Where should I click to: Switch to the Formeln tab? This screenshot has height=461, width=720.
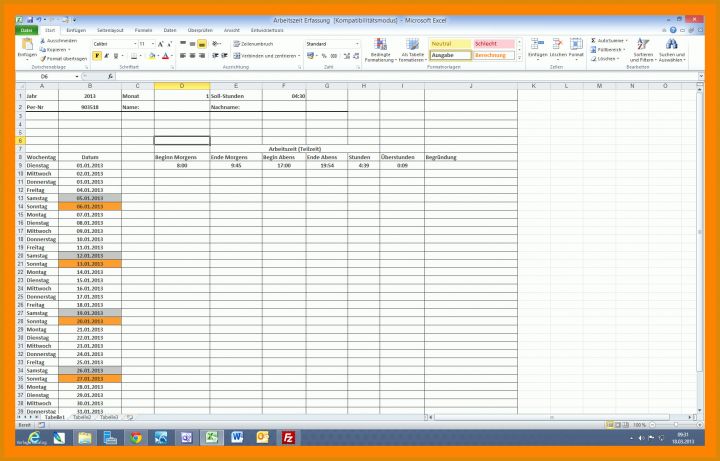(x=143, y=30)
